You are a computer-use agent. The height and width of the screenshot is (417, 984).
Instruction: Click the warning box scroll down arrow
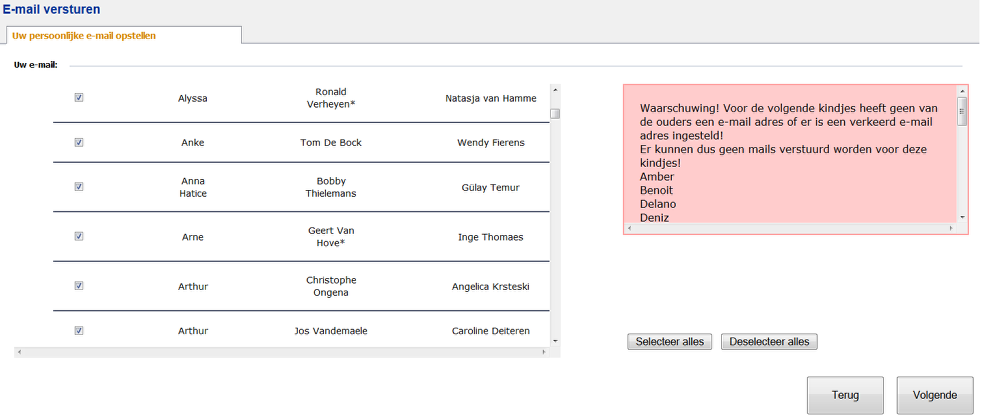tap(962, 217)
